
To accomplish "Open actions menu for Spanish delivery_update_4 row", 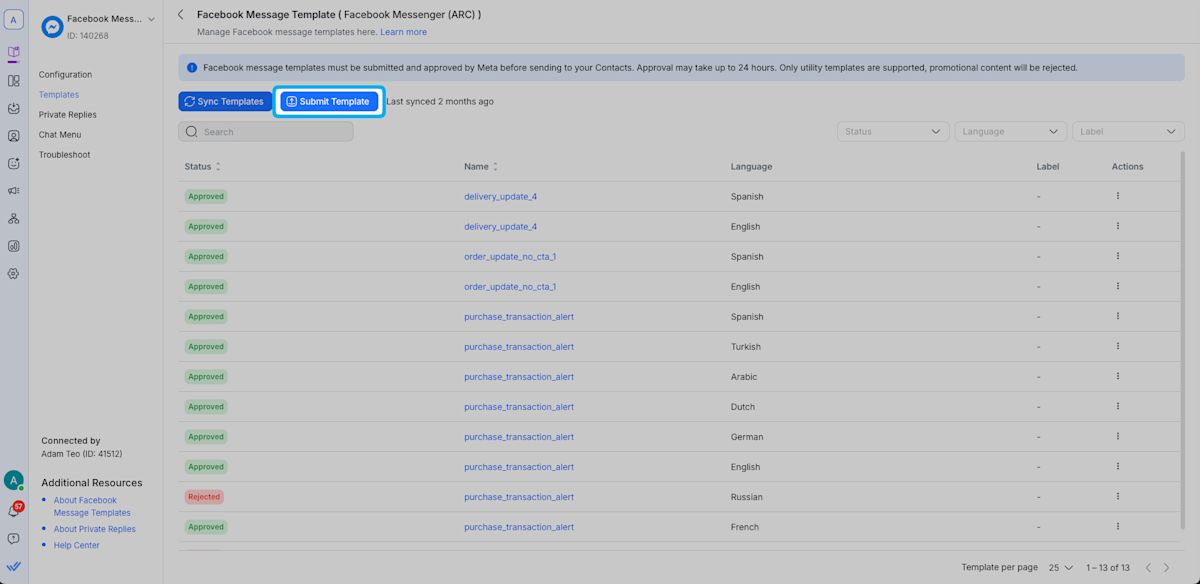I will tap(1117, 196).
